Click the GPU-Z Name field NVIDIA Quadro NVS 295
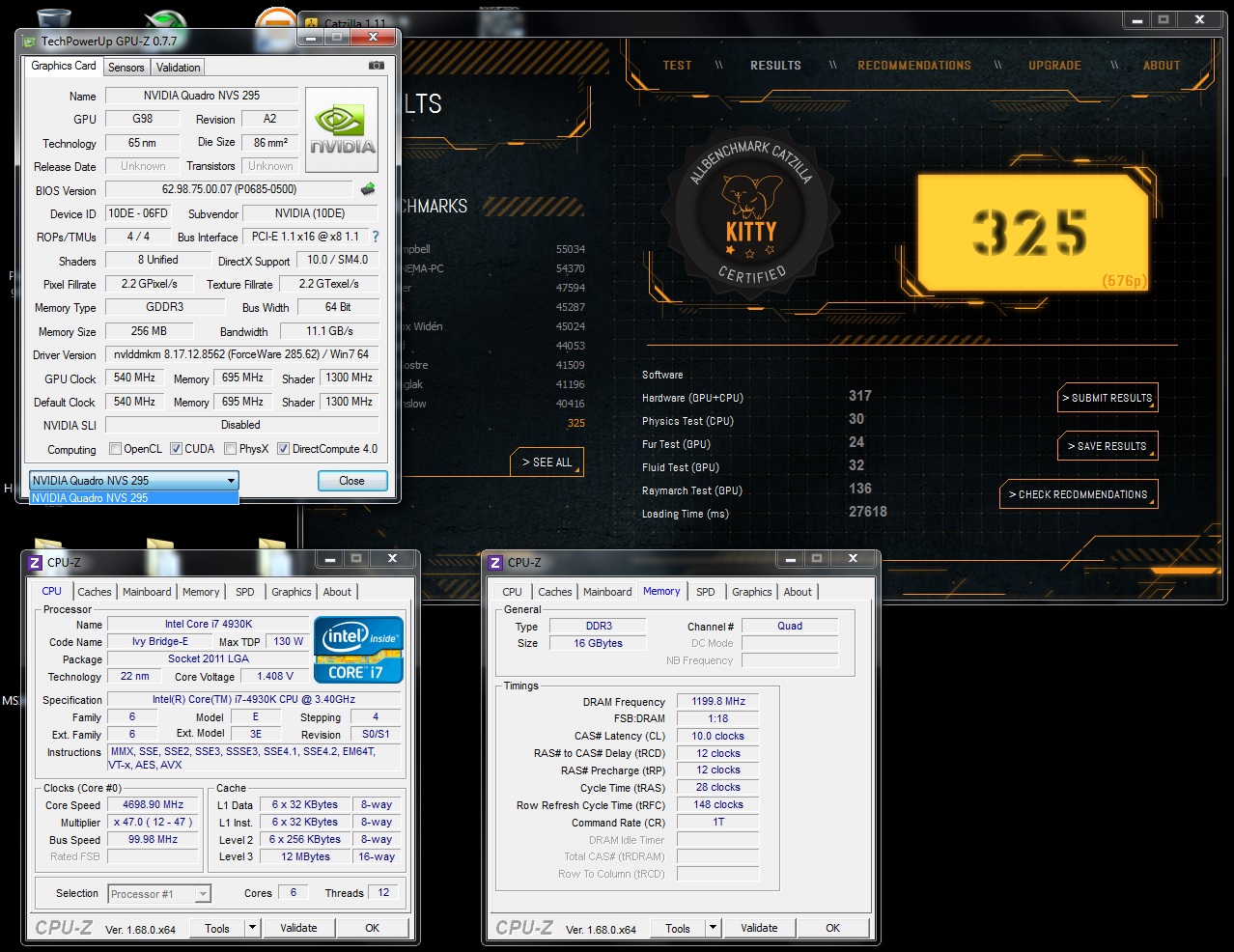Screen dimensions: 1234x952 tap(202, 96)
